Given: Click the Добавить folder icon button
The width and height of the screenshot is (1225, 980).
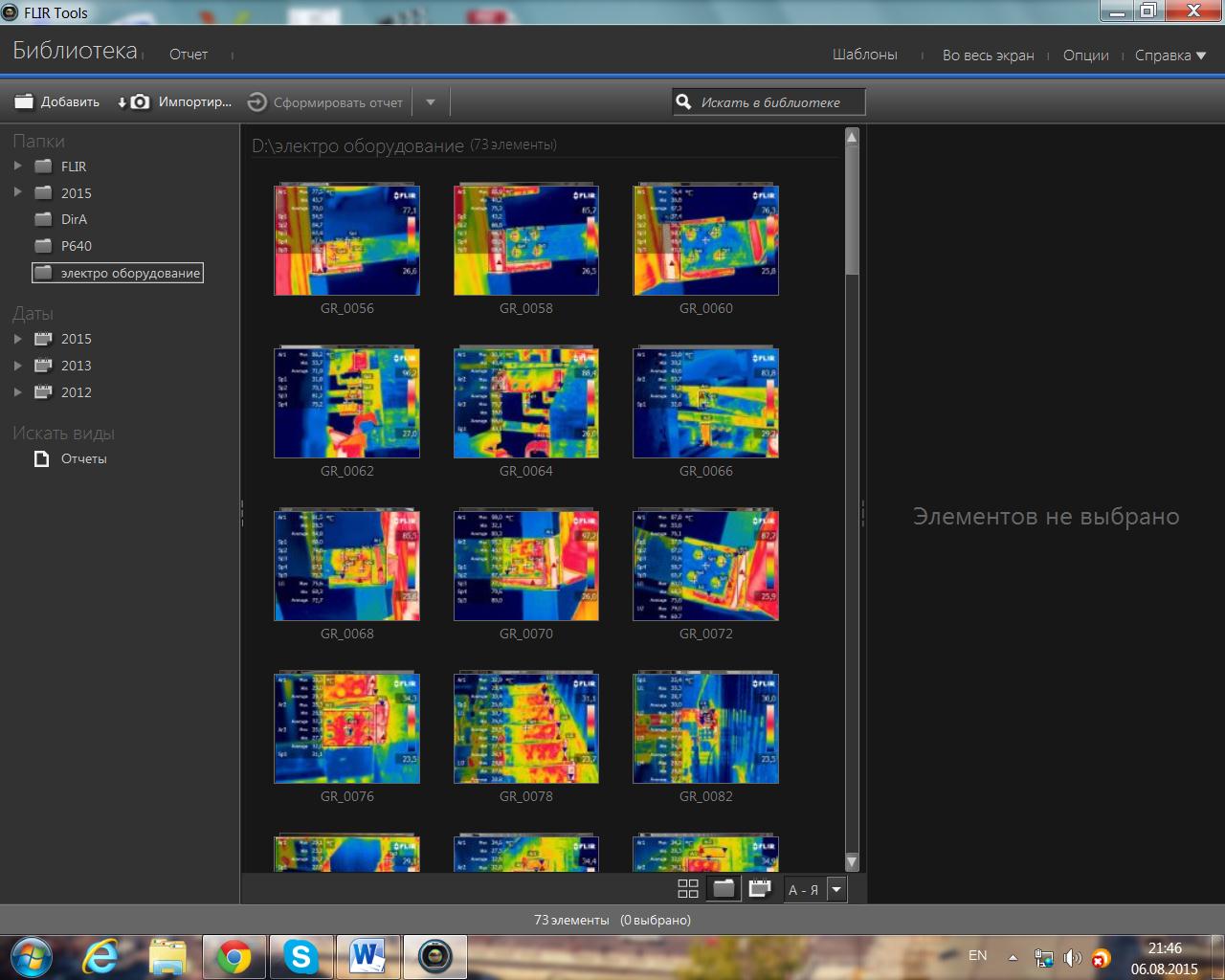Looking at the screenshot, I should pos(24,101).
